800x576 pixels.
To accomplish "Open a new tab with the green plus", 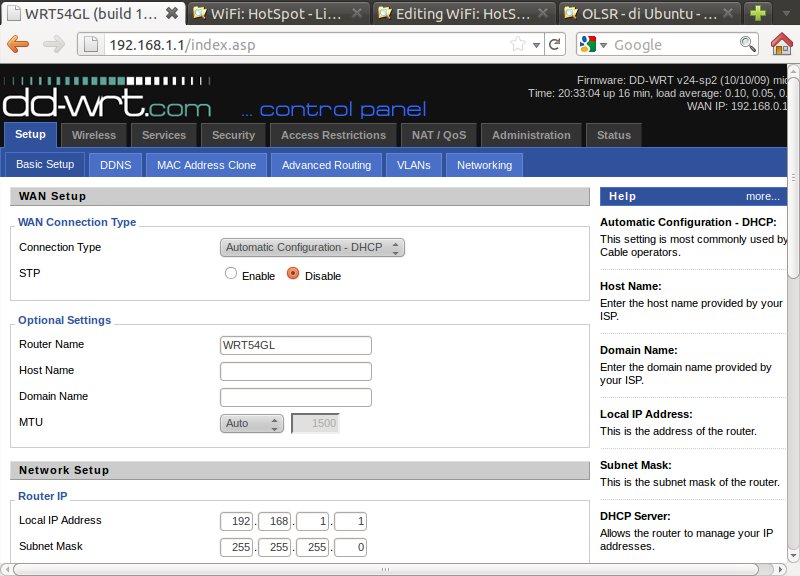I will [758, 13].
